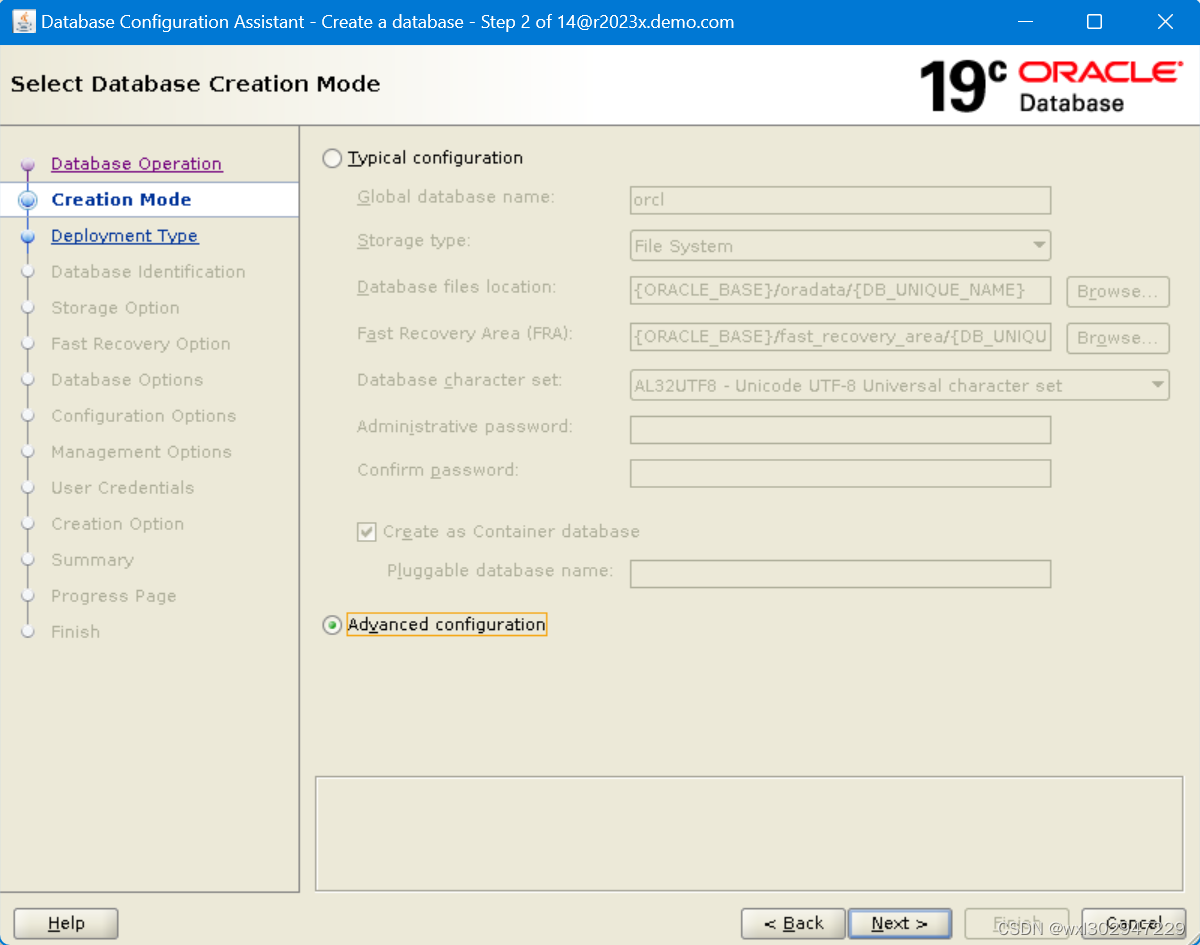Open the Database character set dropdown
This screenshot has height=945, width=1200.
899,385
